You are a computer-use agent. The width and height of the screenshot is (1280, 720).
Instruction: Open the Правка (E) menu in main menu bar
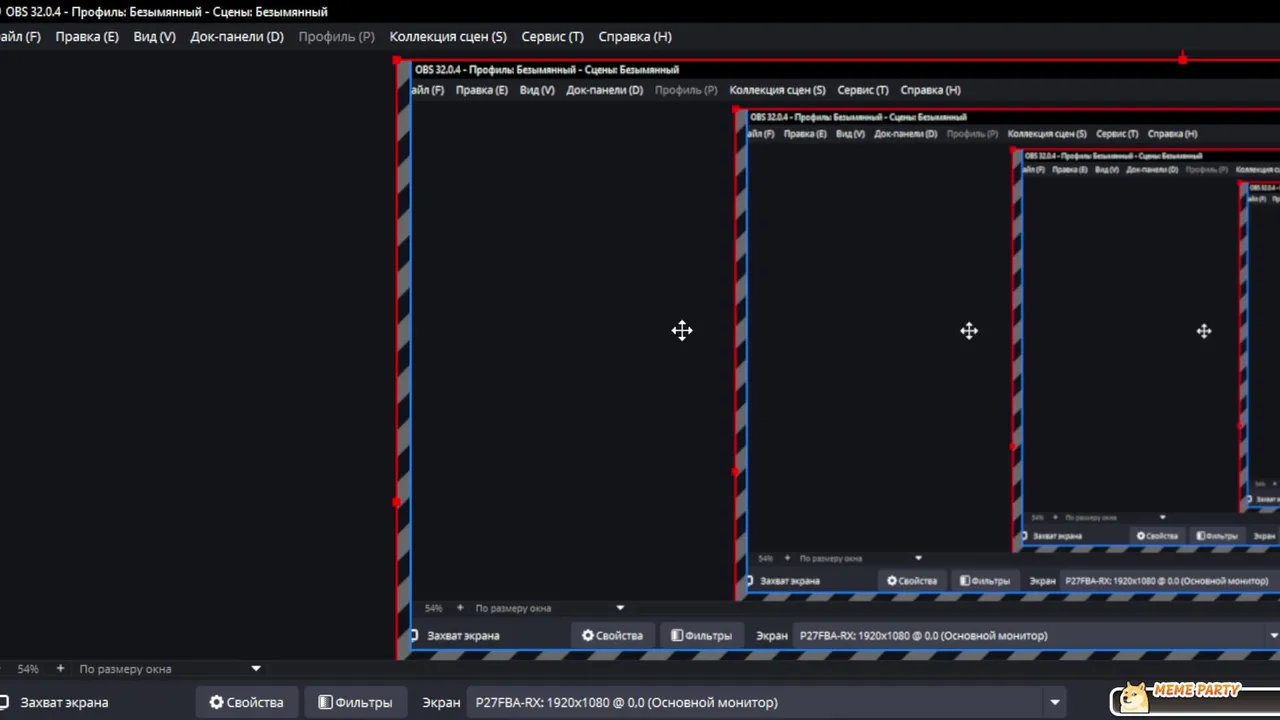(x=87, y=36)
